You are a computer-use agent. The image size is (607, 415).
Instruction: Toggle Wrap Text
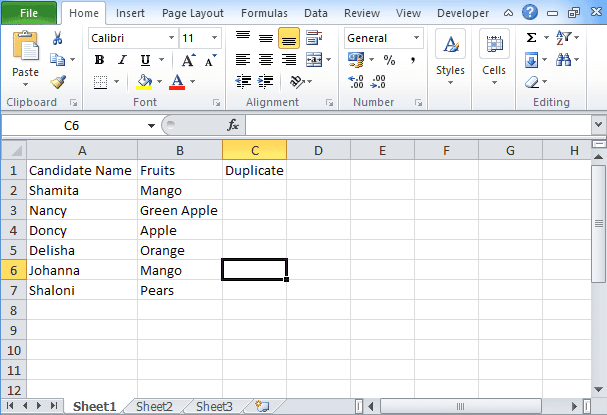pyautogui.click(x=314, y=38)
